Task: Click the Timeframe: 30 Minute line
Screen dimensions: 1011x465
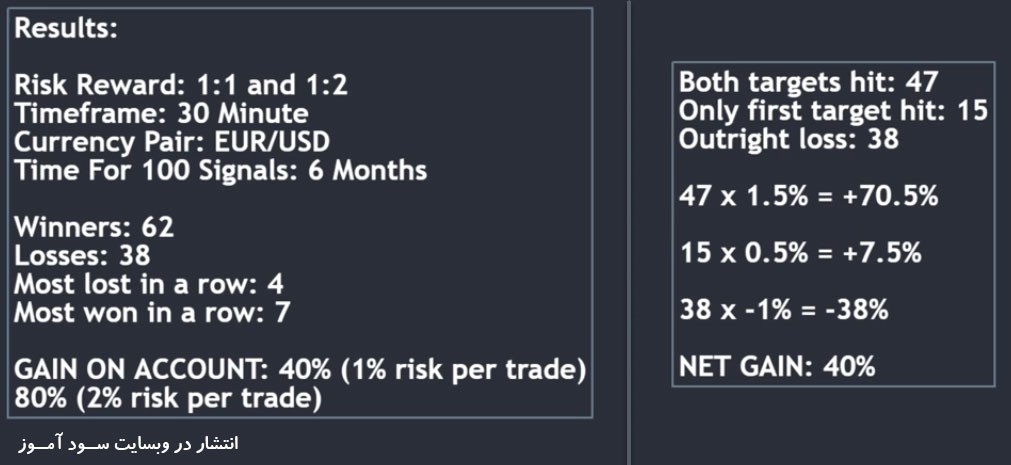Action: tap(161, 114)
